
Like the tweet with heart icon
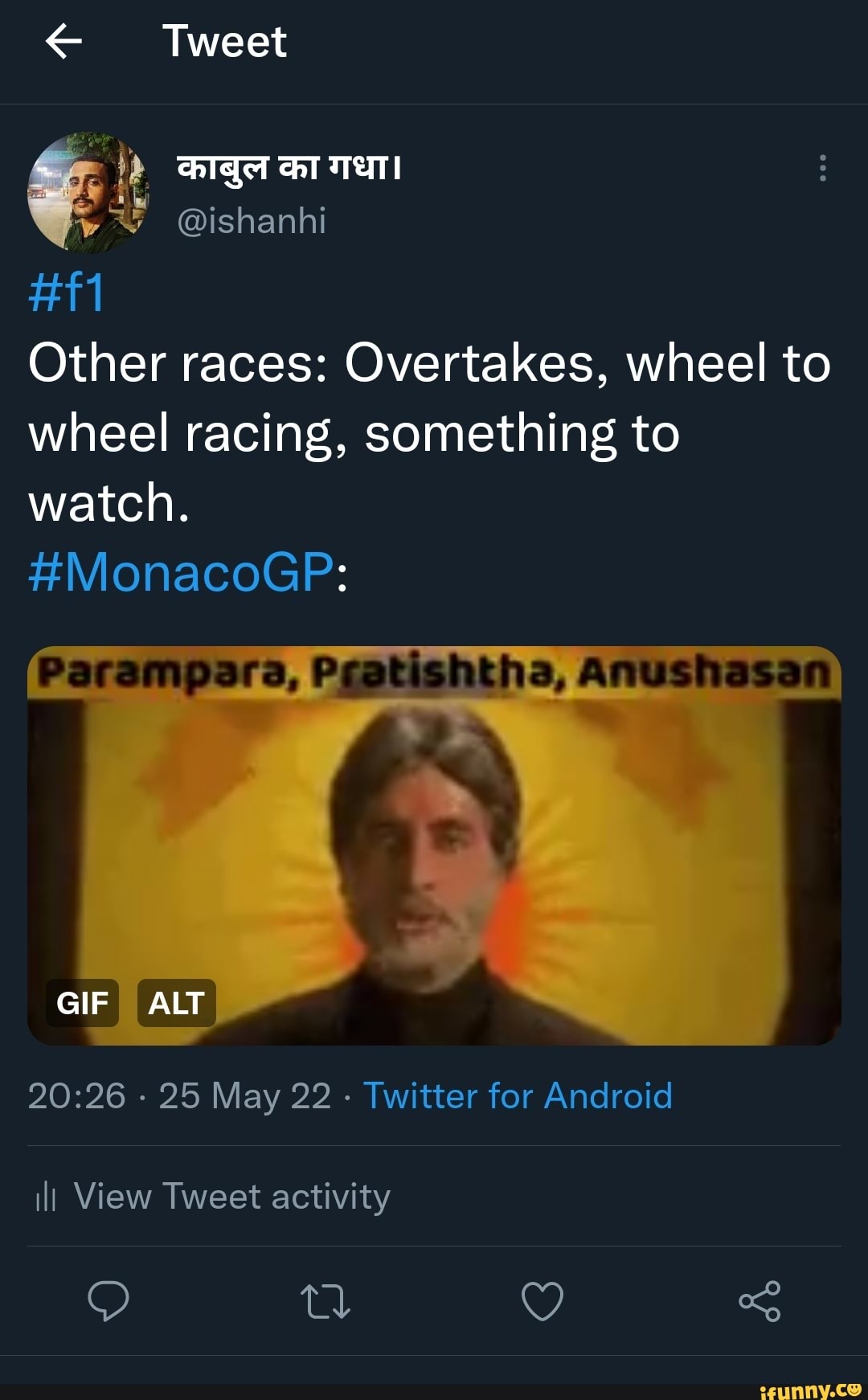click(542, 1301)
